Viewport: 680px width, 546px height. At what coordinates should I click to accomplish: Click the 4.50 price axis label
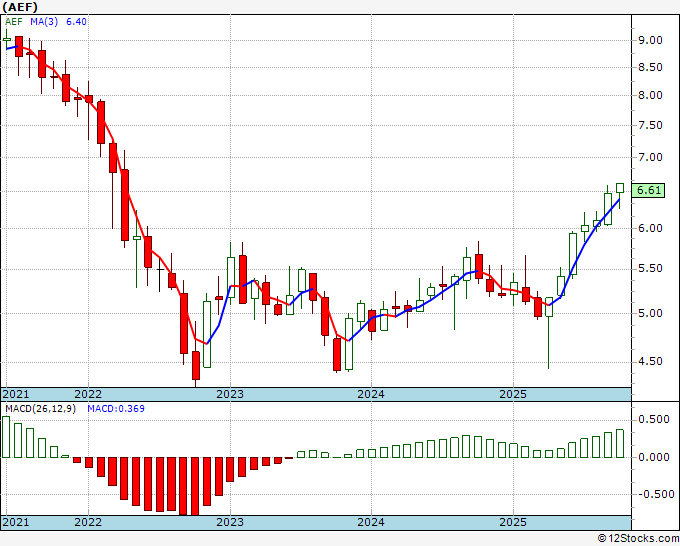(651, 361)
